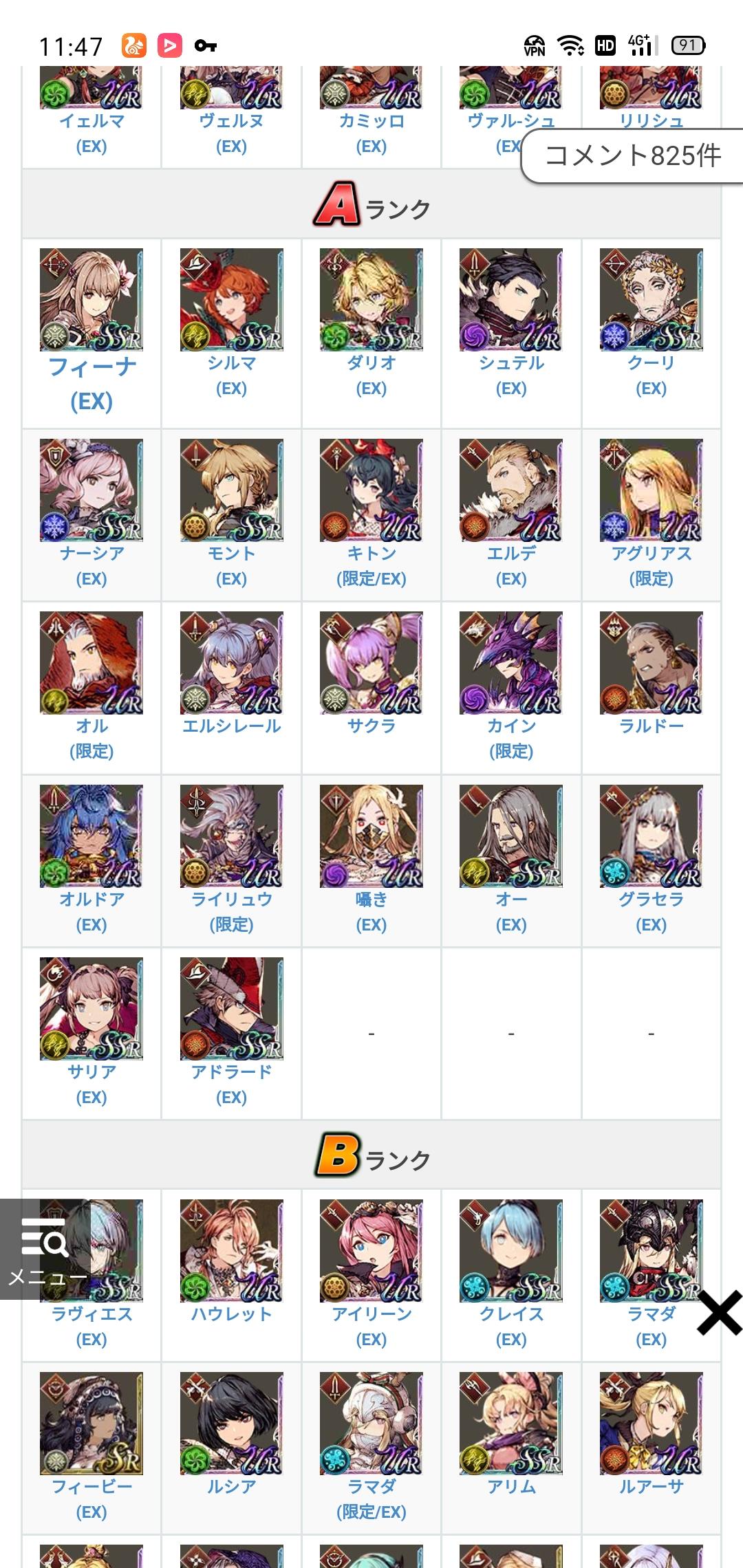The height and width of the screenshot is (1568, 743).
Task: Close the overlay with the black X
Action: coord(720,1313)
